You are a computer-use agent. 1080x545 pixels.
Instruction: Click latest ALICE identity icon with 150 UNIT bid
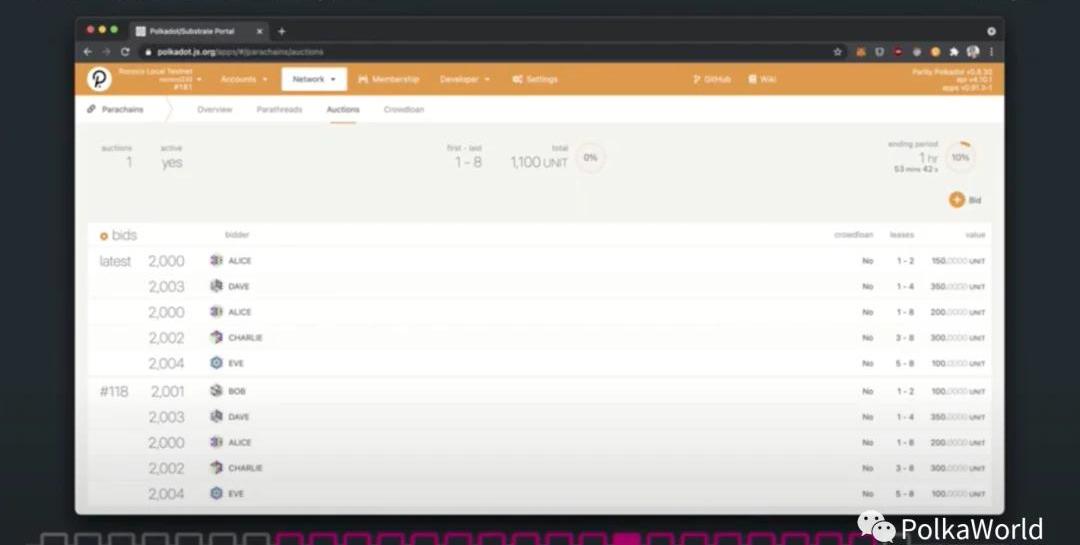coord(216,261)
